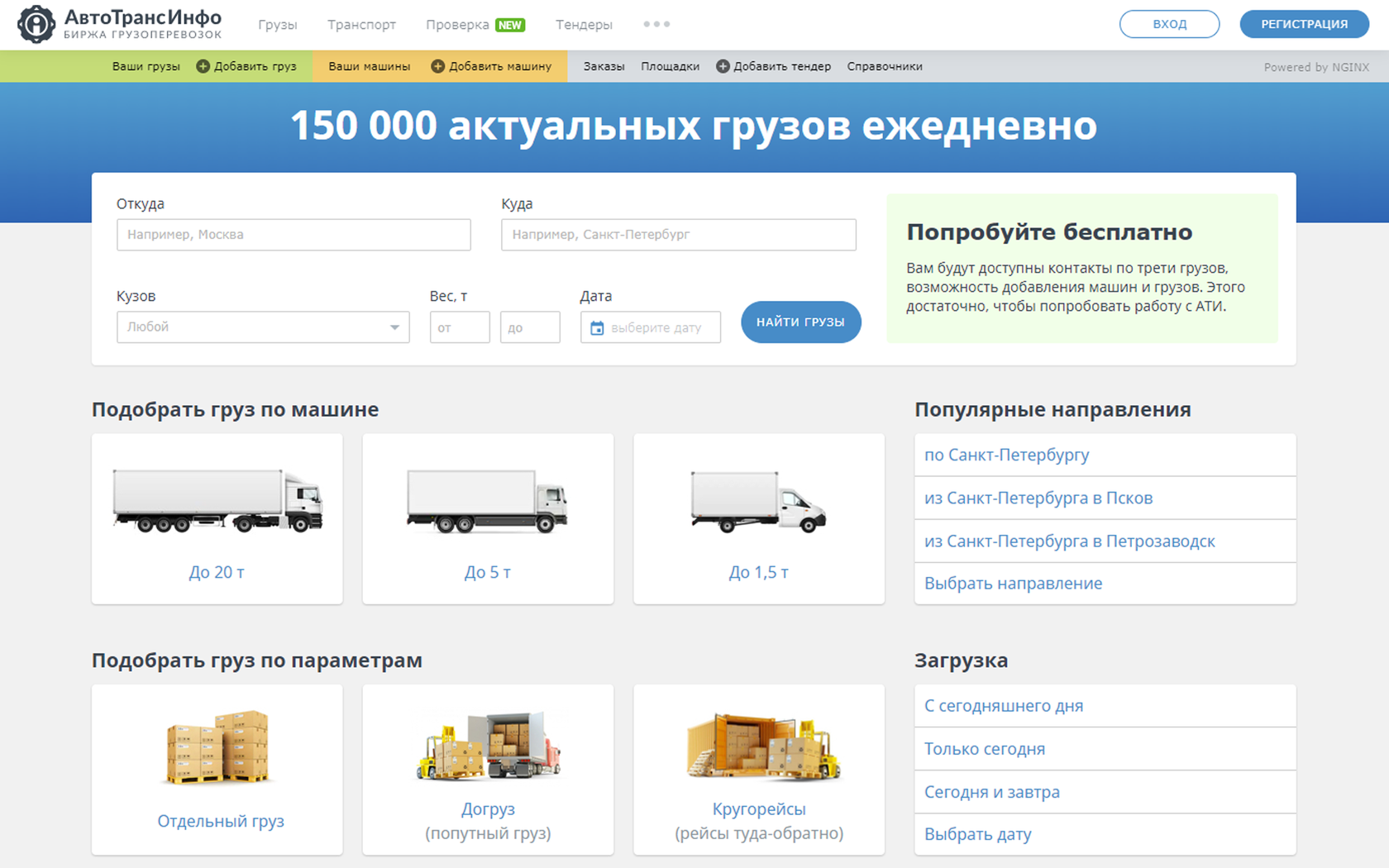Open the Транспорт menu
Screen dimensions: 1389x868
point(361,25)
